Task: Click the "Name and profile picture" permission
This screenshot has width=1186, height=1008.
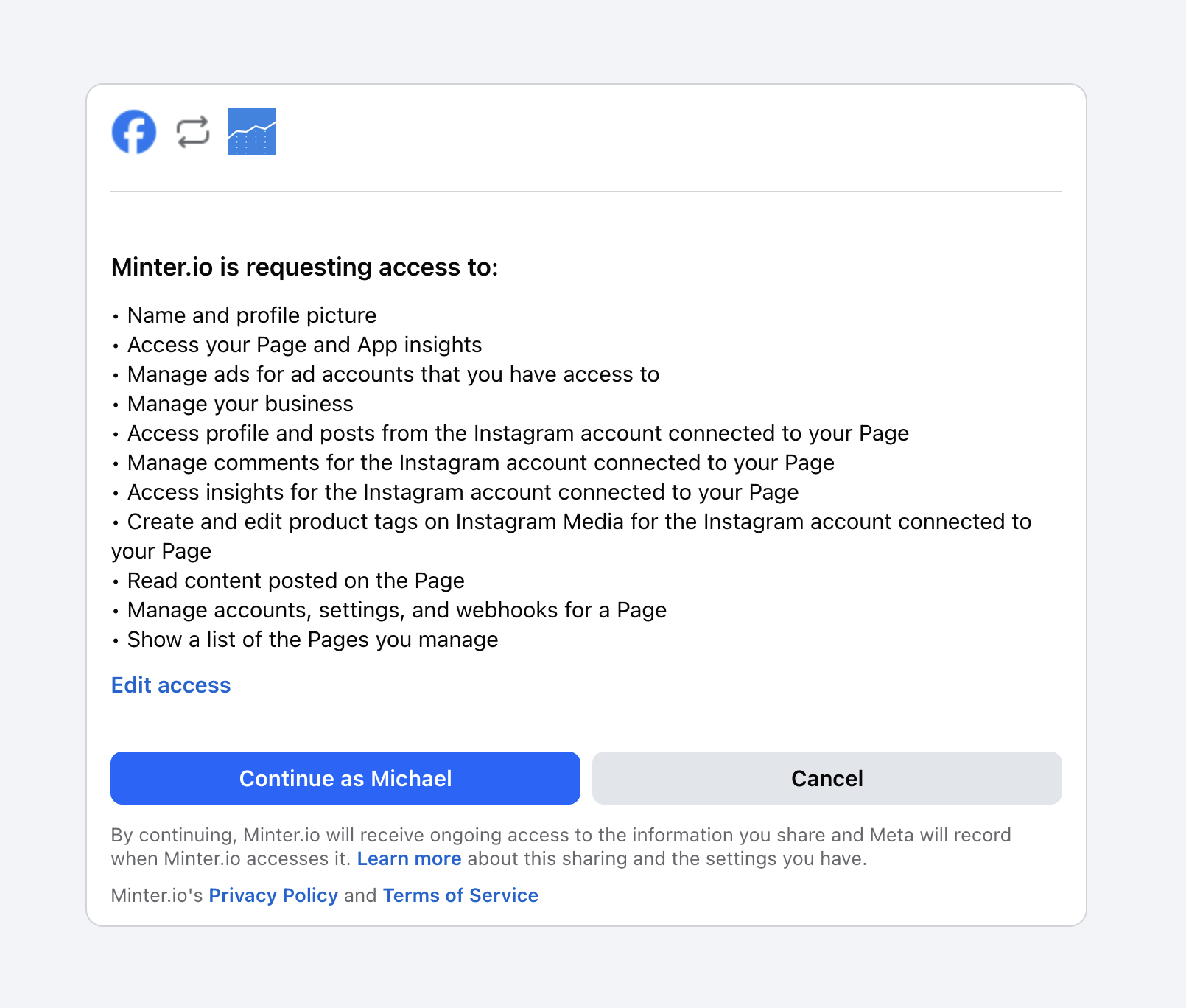Action: click(x=252, y=315)
